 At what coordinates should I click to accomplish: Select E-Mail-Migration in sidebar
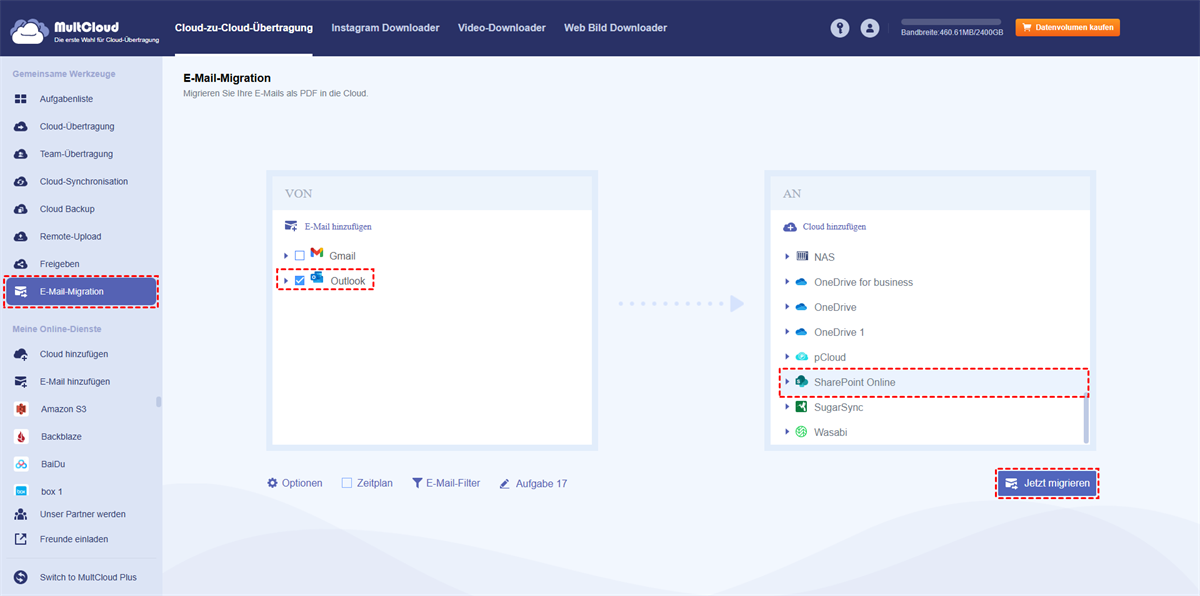(x=82, y=291)
